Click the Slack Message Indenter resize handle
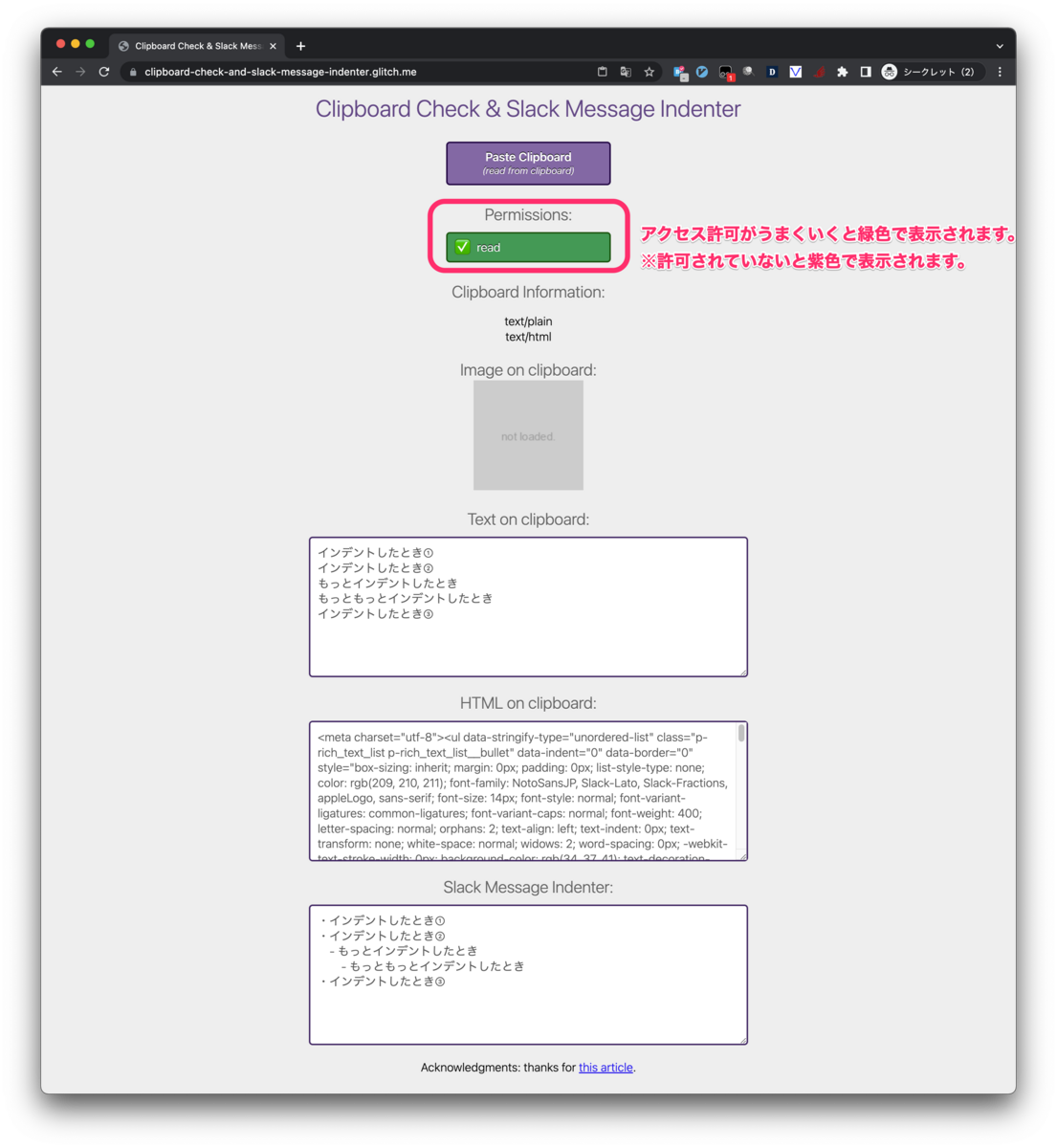1057x1148 pixels. [x=742, y=1039]
